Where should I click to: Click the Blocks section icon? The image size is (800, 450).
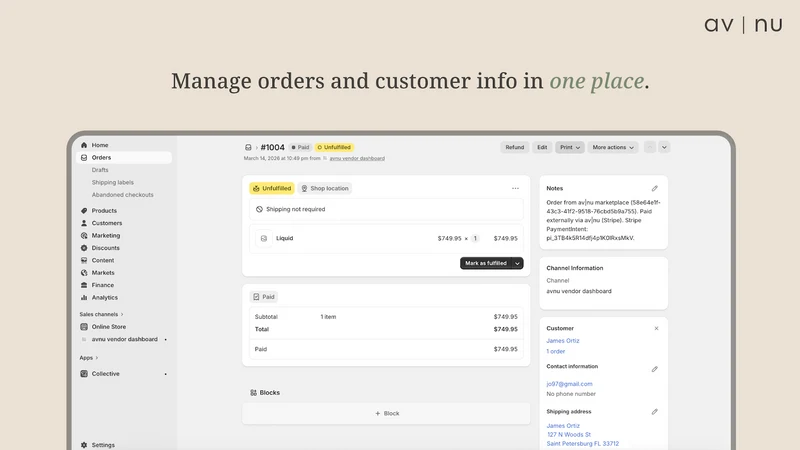tap(253, 393)
